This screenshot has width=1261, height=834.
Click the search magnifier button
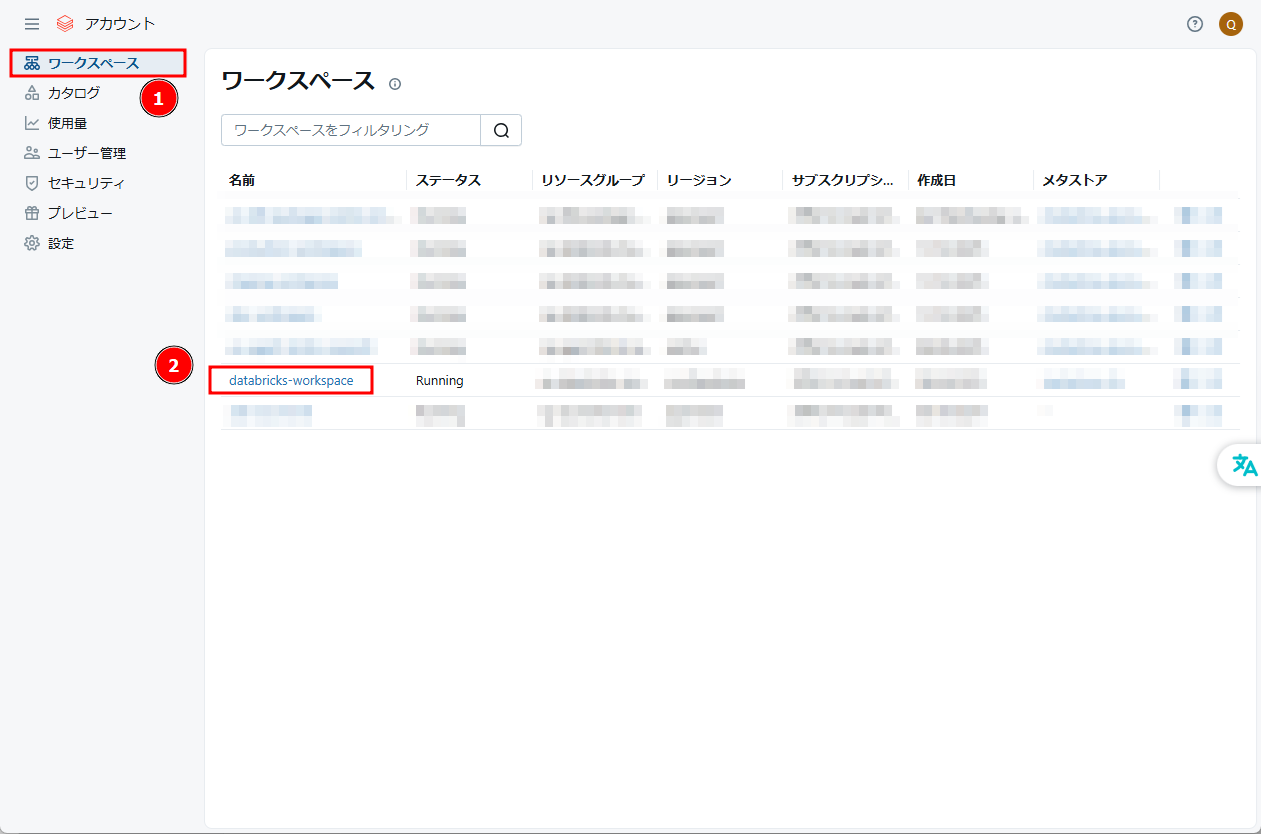pos(501,130)
